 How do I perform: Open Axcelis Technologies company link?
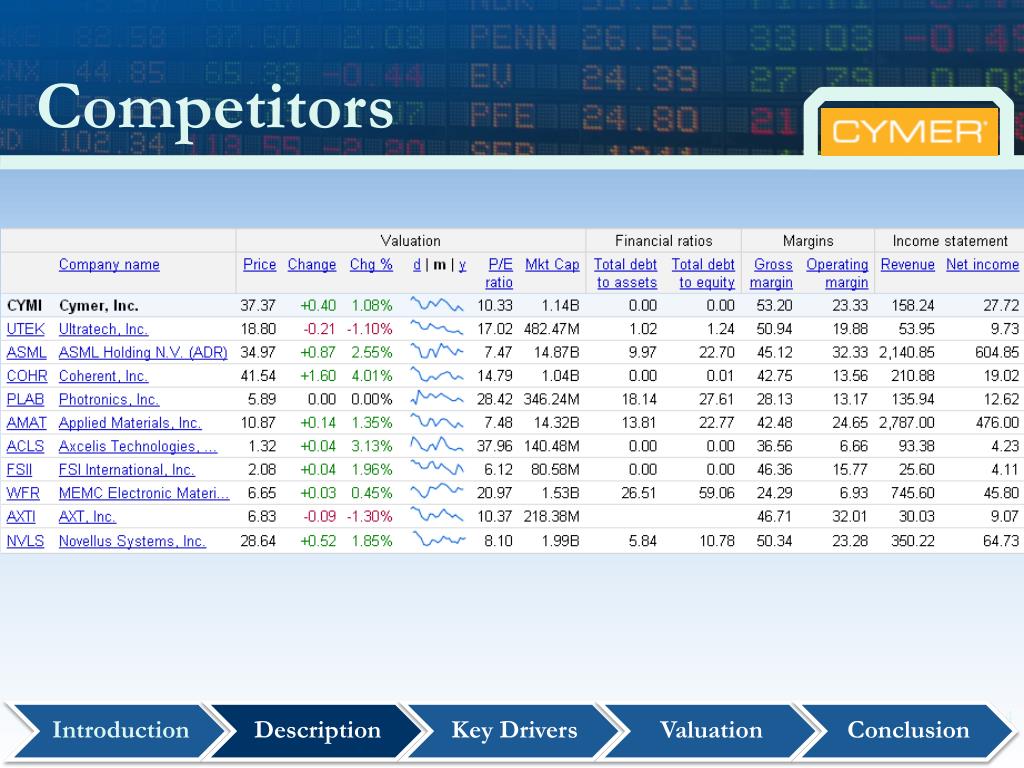pyautogui.click(x=138, y=447)
